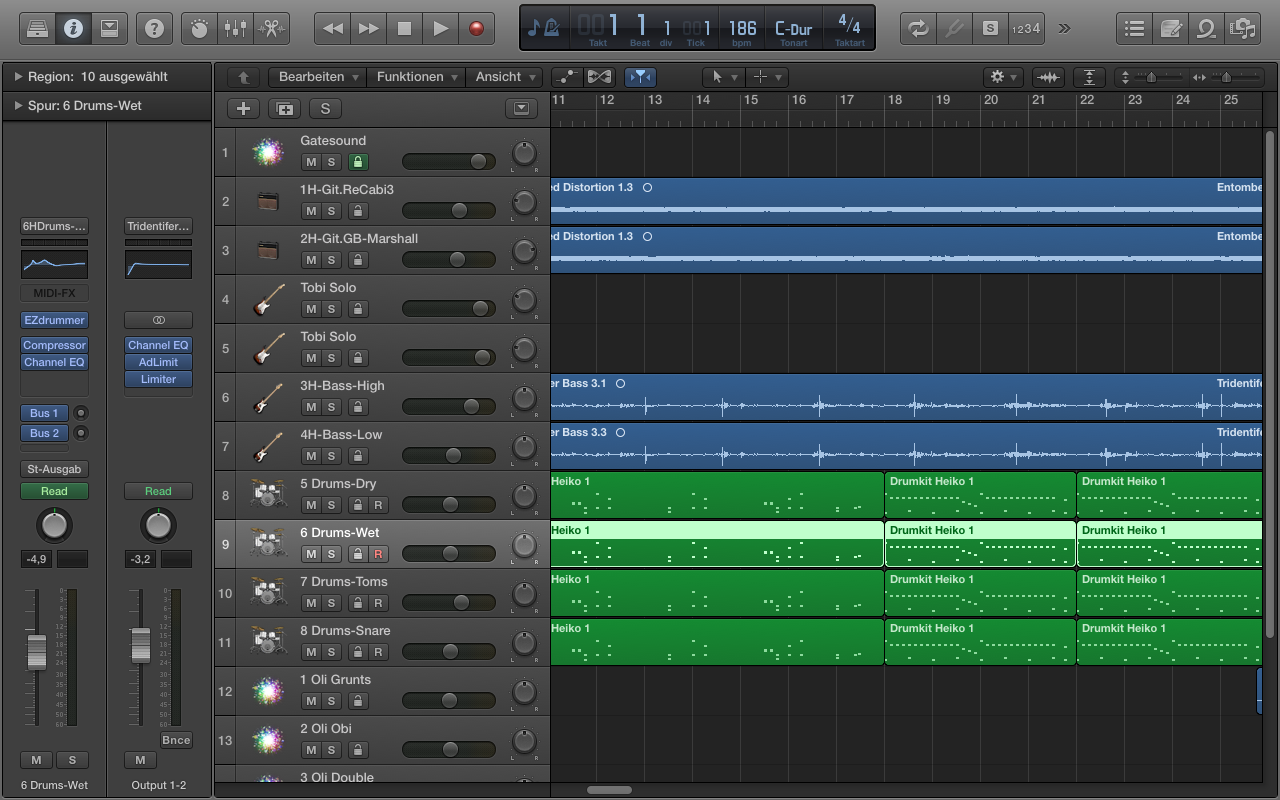Unlock the Gatesound track green lock

pyautogui.click(x=358, y=162)
